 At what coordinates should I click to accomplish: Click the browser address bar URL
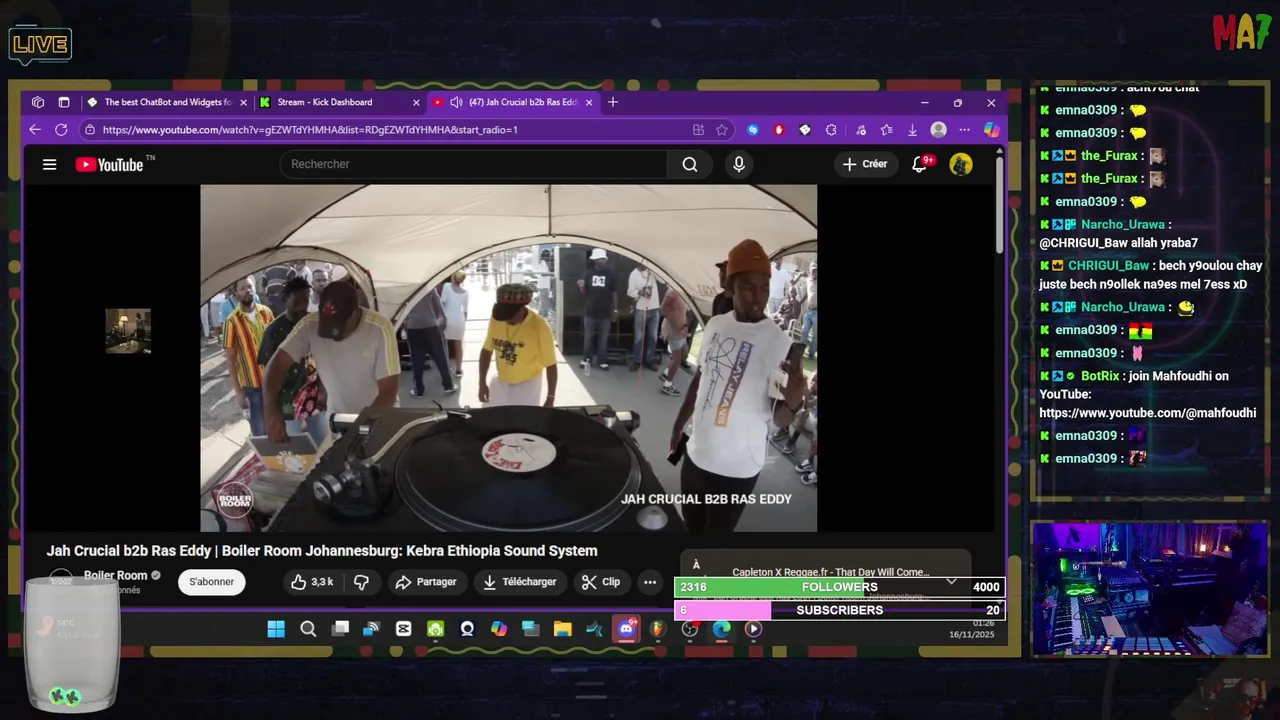(310, 130)
